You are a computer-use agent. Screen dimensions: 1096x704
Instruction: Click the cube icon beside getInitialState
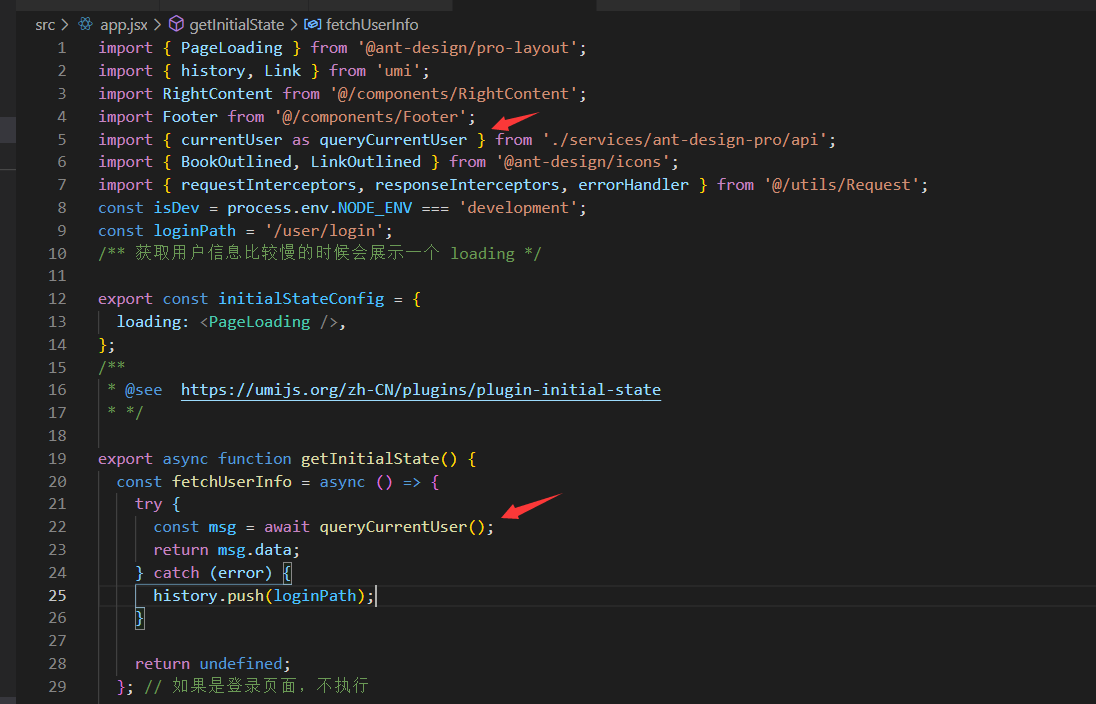(176, 24)
